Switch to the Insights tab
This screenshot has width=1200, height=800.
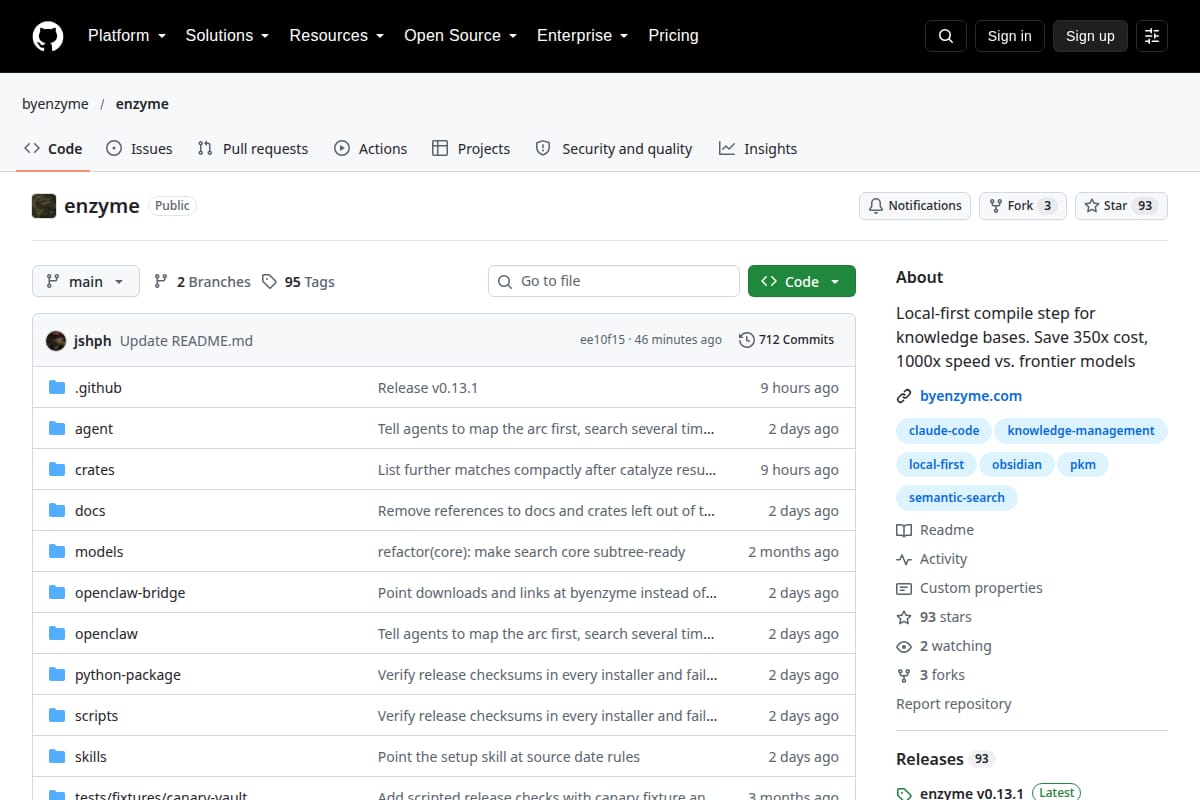[x=758, y=149]
